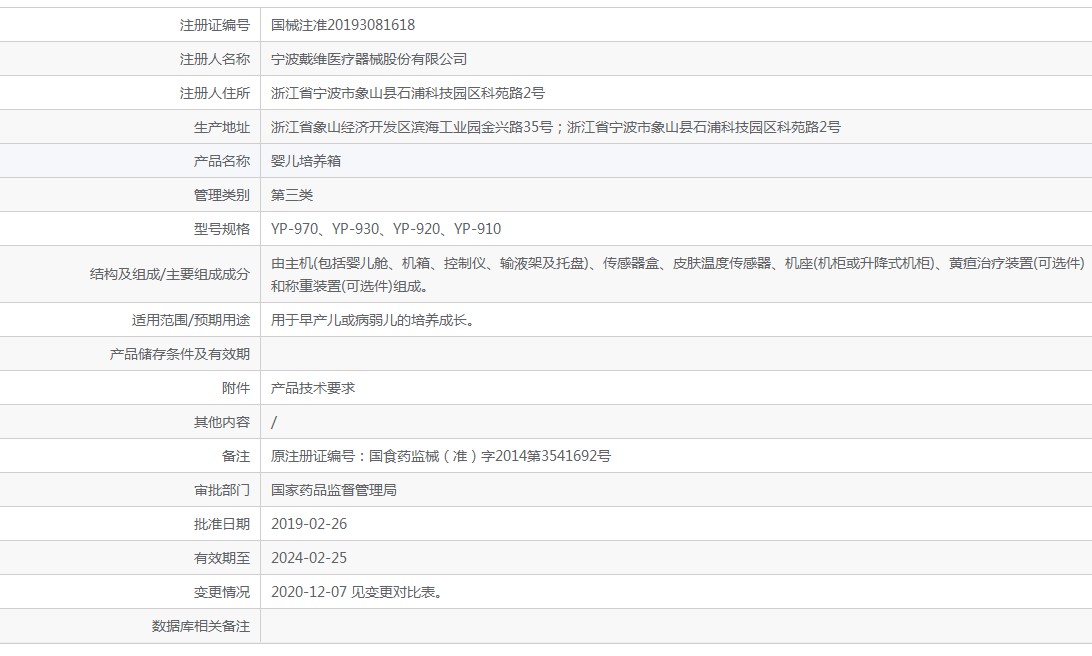Viewport: 1092px width, 656px height.
Task: Select the 批准日期 label
Action: (x=221, y=524)
